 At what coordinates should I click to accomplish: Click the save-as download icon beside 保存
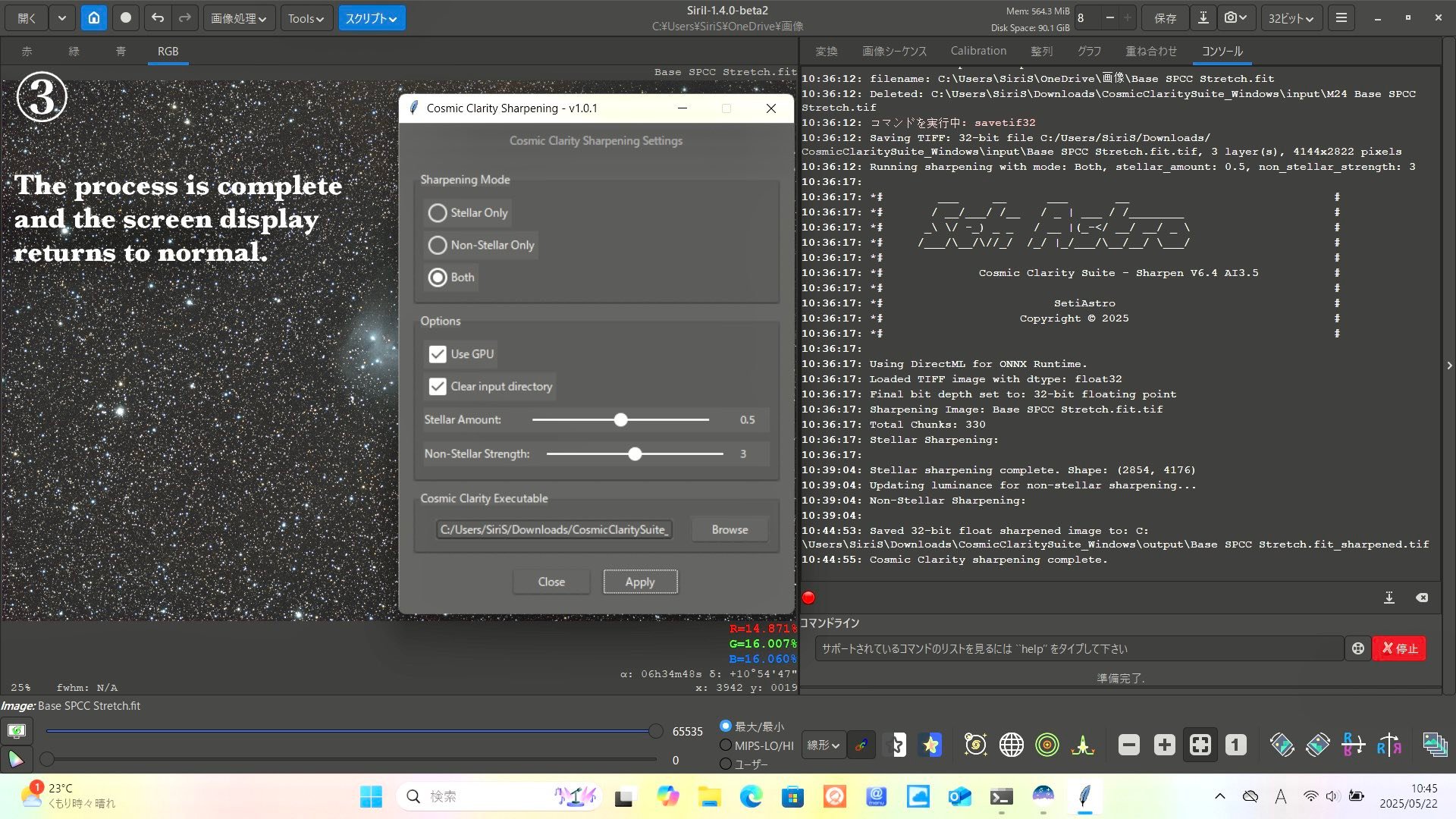coord(1203,18)
